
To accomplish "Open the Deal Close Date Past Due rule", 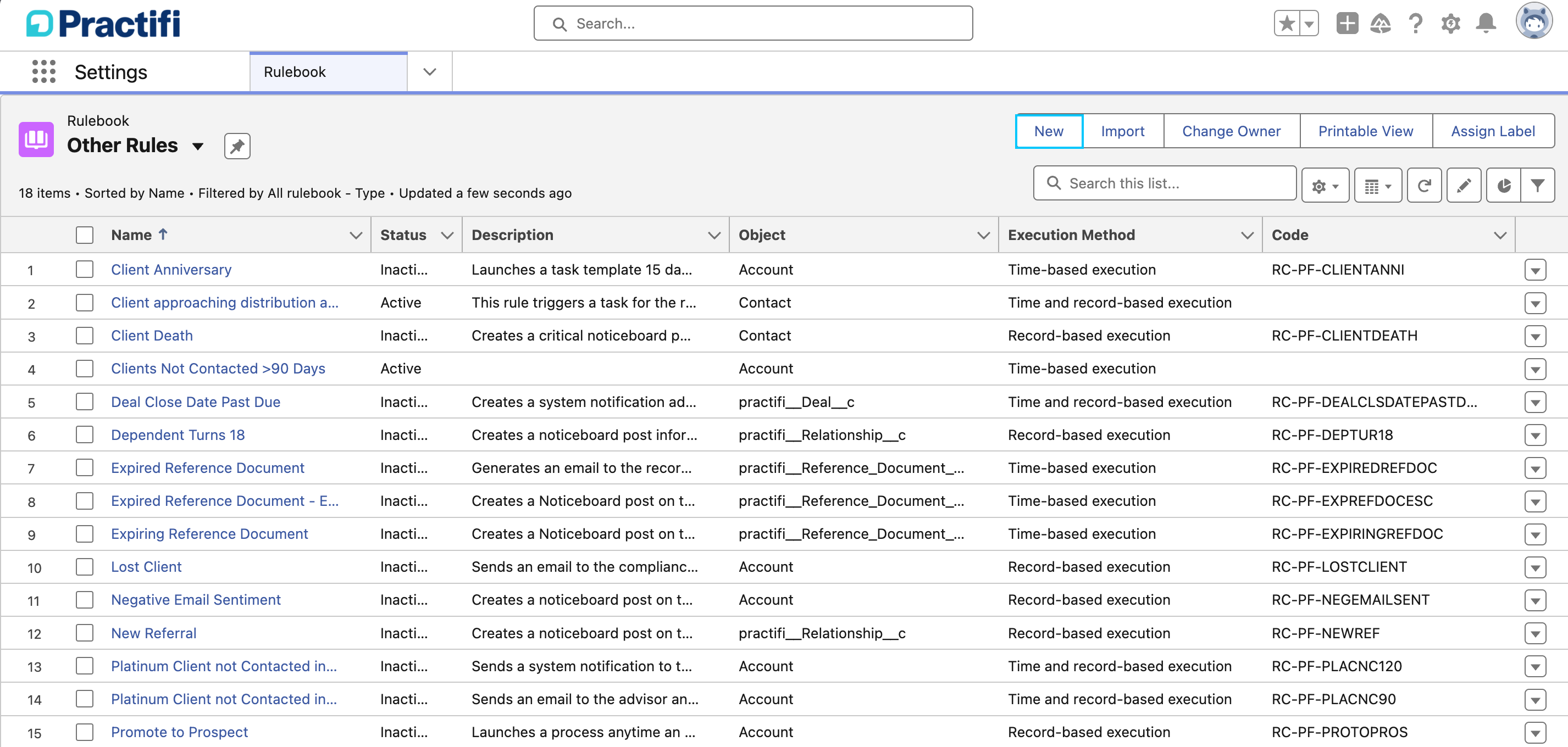I will coord(196,402).
